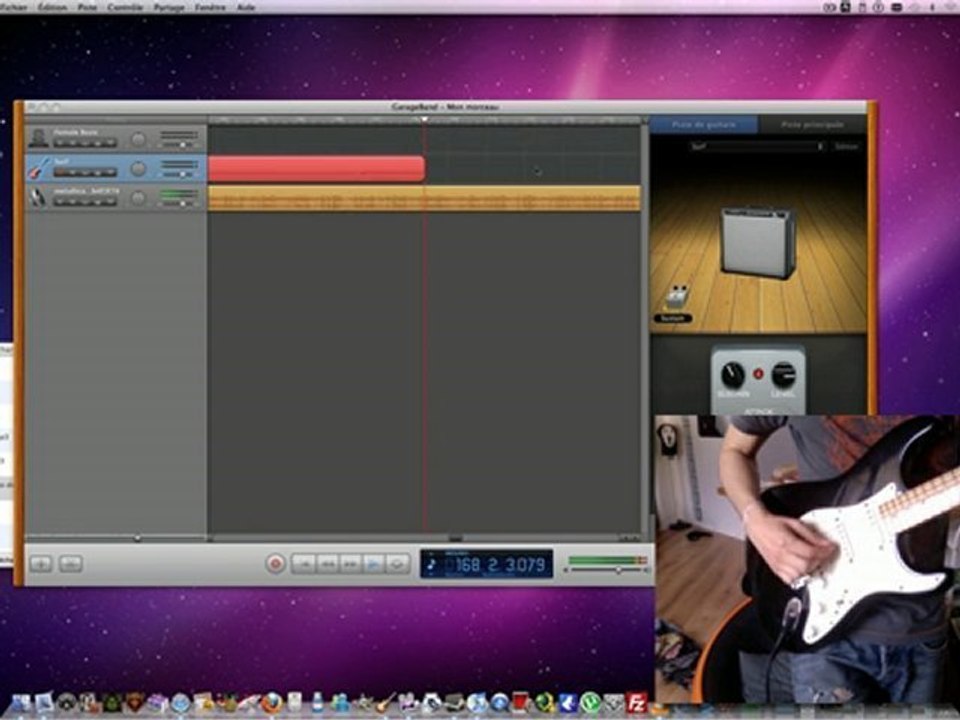960x720 pixels.
Task: Switch to the Piste de guitare tab
Action: pos(703,125)
